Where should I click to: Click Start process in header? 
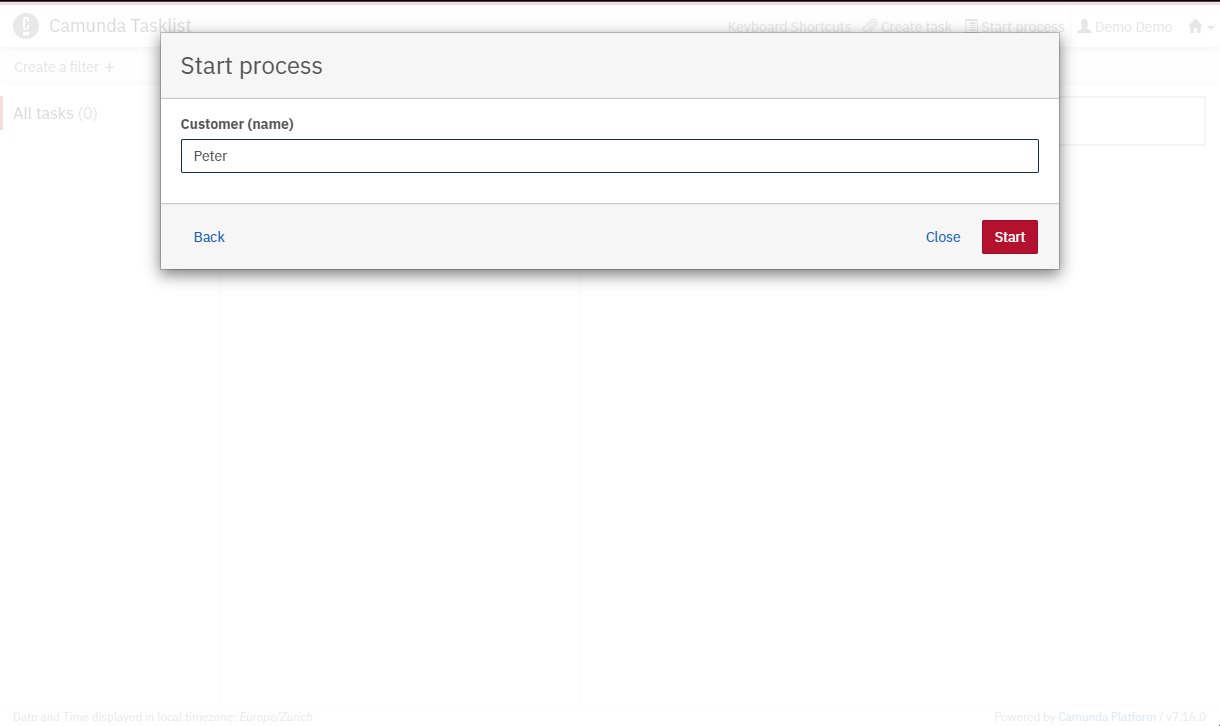tap(1014, 27)
